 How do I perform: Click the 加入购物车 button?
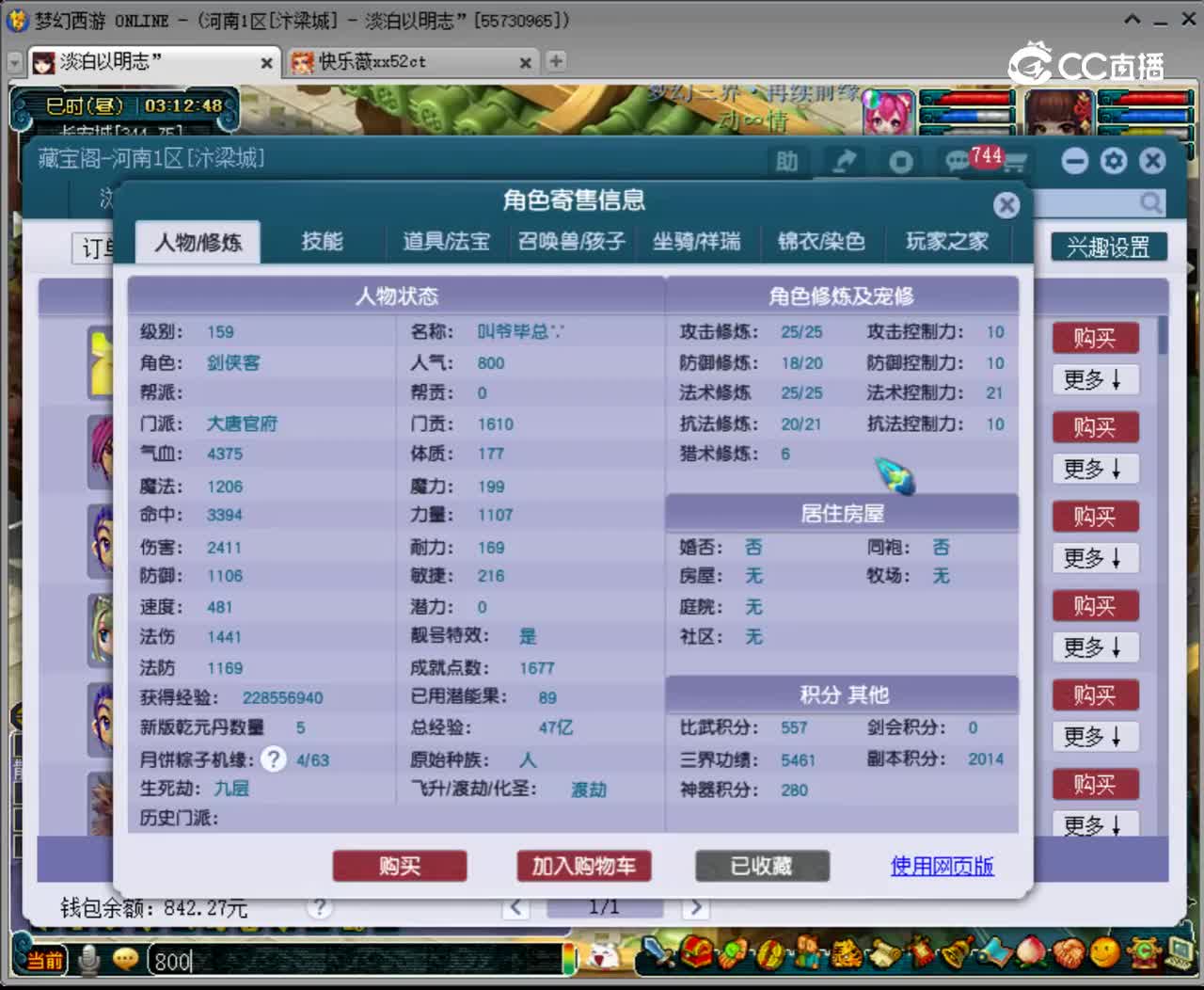(584, 866)
